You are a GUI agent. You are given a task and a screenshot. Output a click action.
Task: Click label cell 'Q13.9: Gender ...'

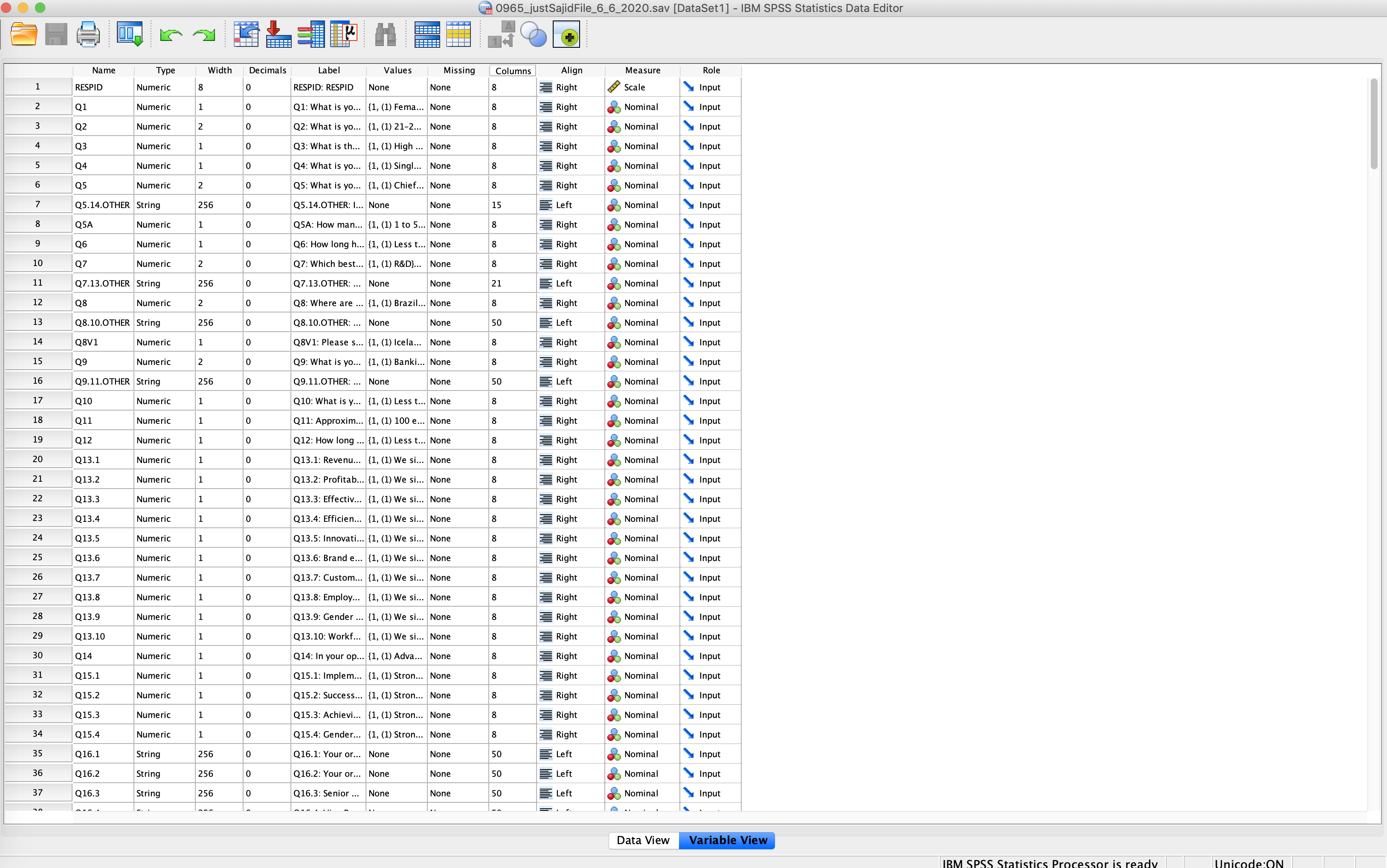pos(328,617)
